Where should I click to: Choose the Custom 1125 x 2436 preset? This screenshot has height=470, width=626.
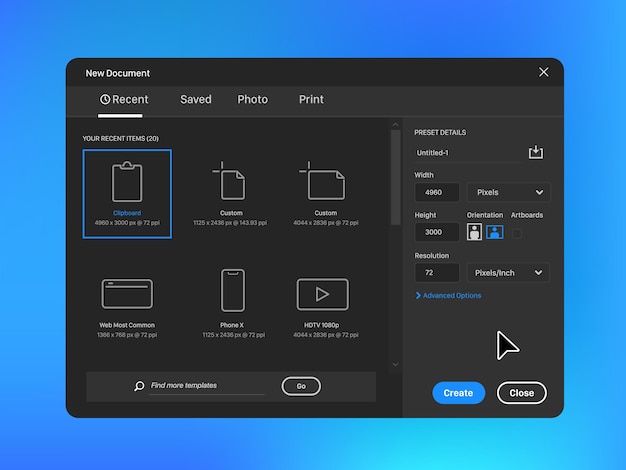pos(230,194)
